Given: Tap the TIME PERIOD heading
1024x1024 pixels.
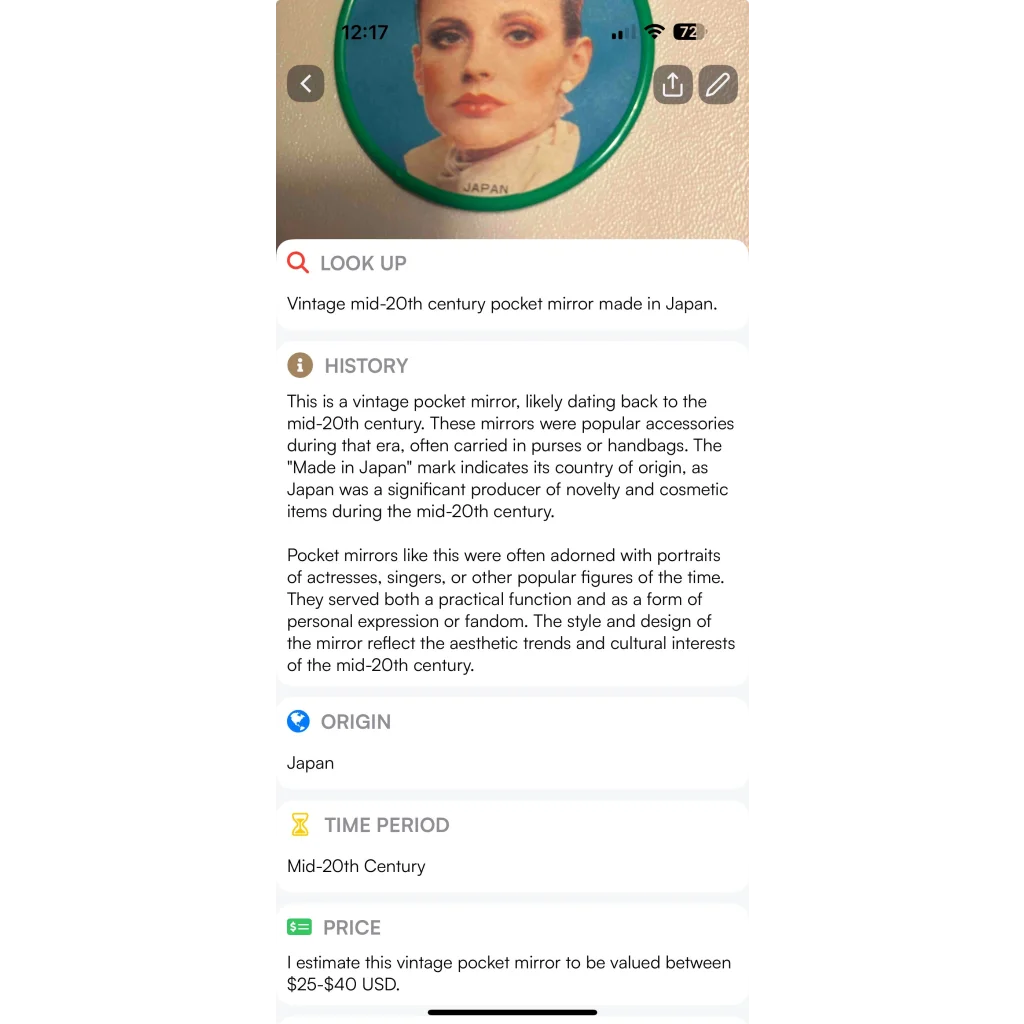Looking at the screenshot, I should tap(387, 825).
